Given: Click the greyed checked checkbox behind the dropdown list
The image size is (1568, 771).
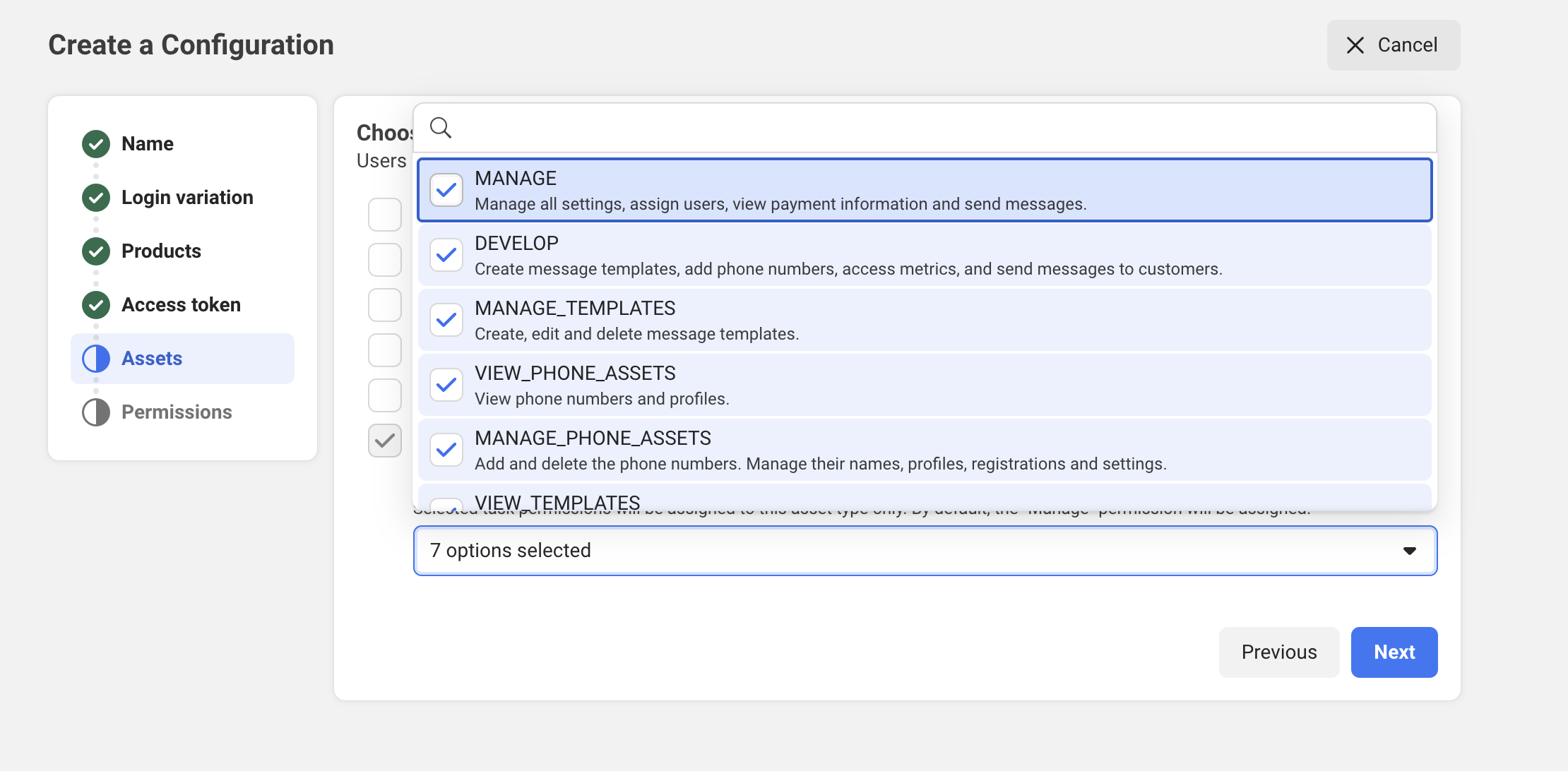Looking at the screenshot, I should 385,441.
